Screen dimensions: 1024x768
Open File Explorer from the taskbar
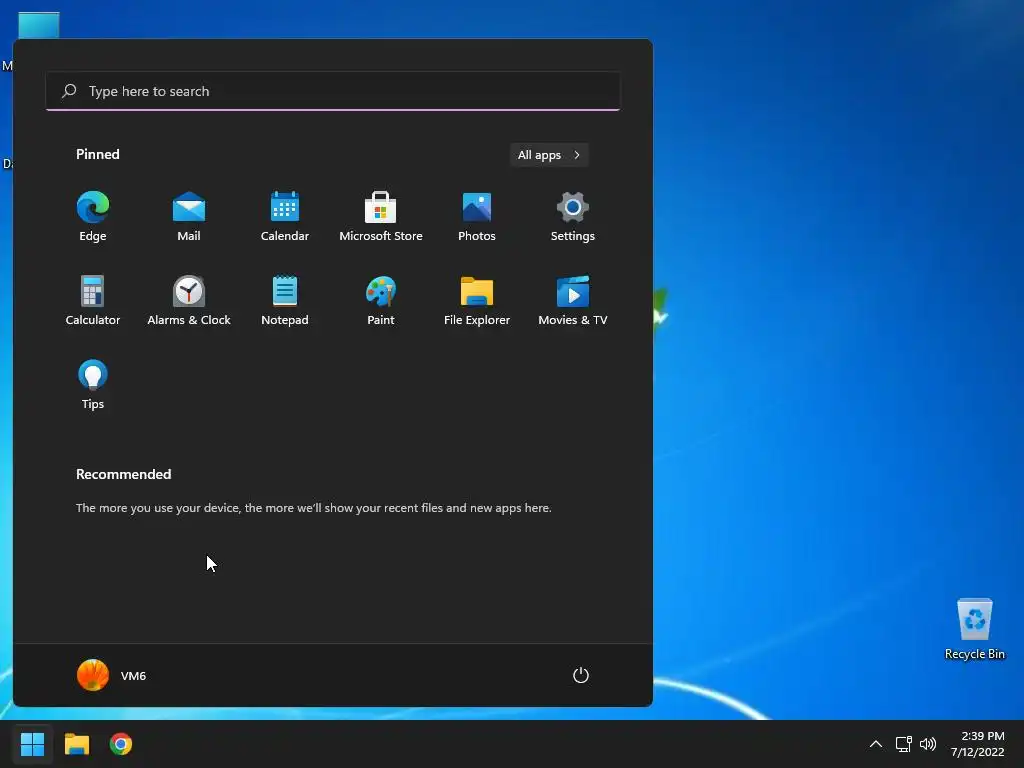click(x=76, y=744)
